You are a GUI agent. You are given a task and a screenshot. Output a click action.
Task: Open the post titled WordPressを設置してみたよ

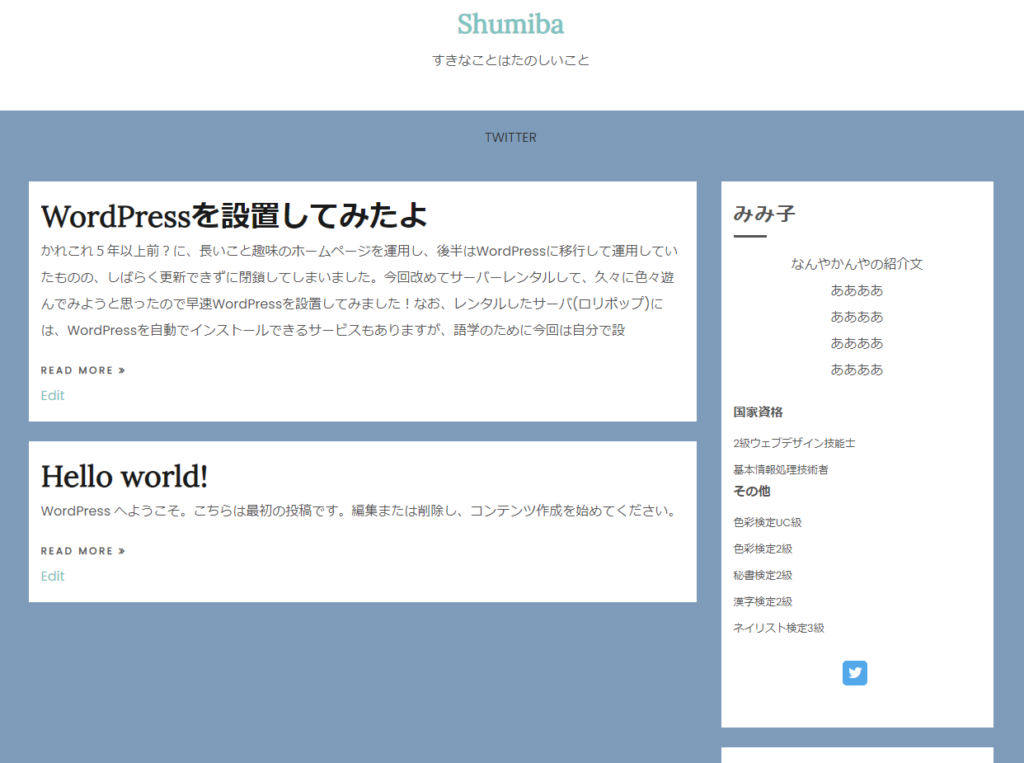click(234, 215)
